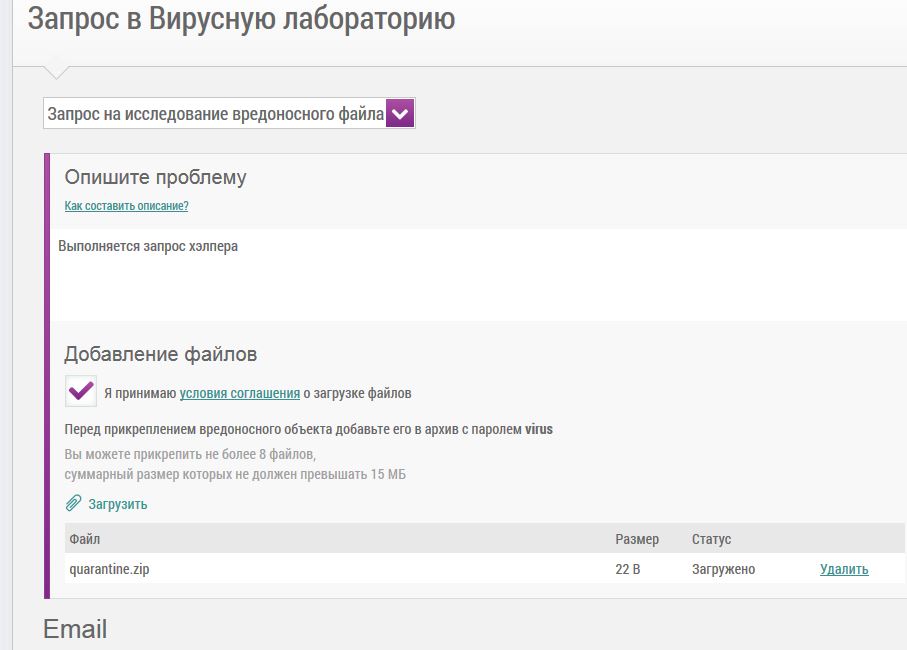This screenshot has height=650, width=907.
Task: Click the "Опишите проблему" section heading
Action: click(155, 178)
